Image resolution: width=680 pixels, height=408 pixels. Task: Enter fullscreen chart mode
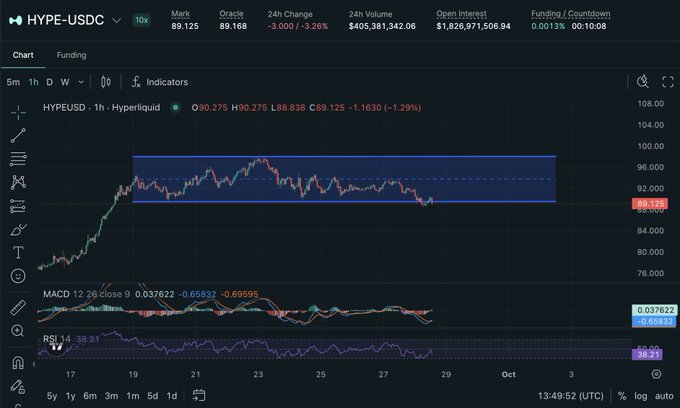668,82
